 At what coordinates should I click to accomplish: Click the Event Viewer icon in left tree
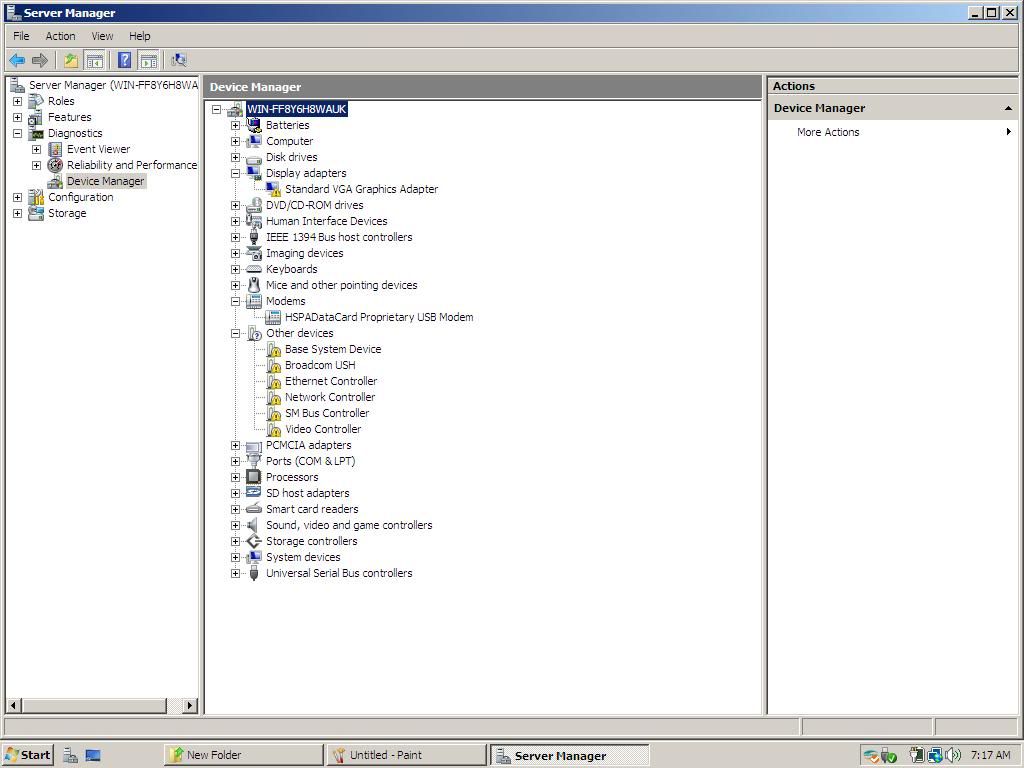pos(56,150)
